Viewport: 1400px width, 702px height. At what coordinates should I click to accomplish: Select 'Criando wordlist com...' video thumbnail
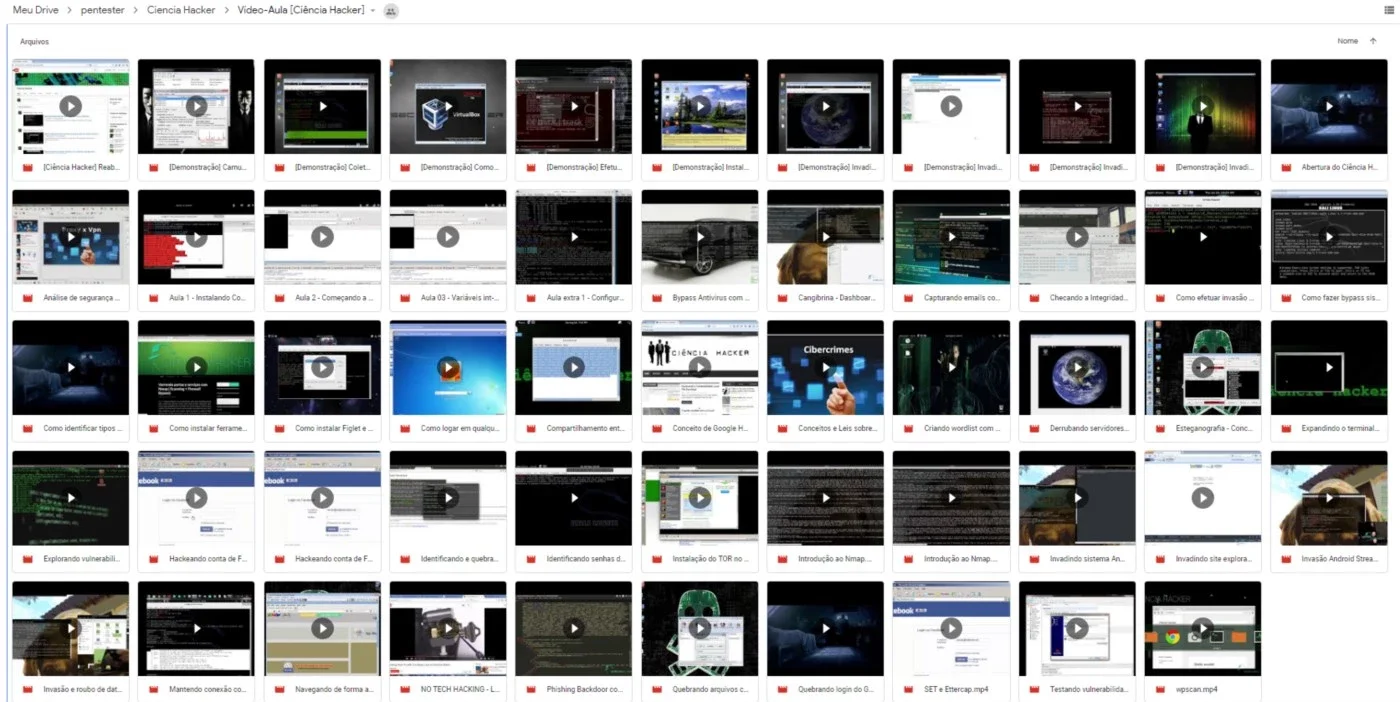pos(951,367)
